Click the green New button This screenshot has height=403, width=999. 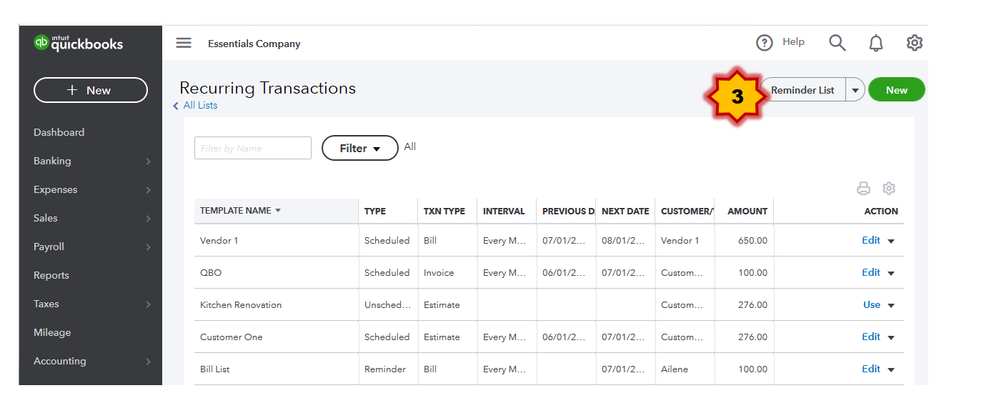[896, 90]
